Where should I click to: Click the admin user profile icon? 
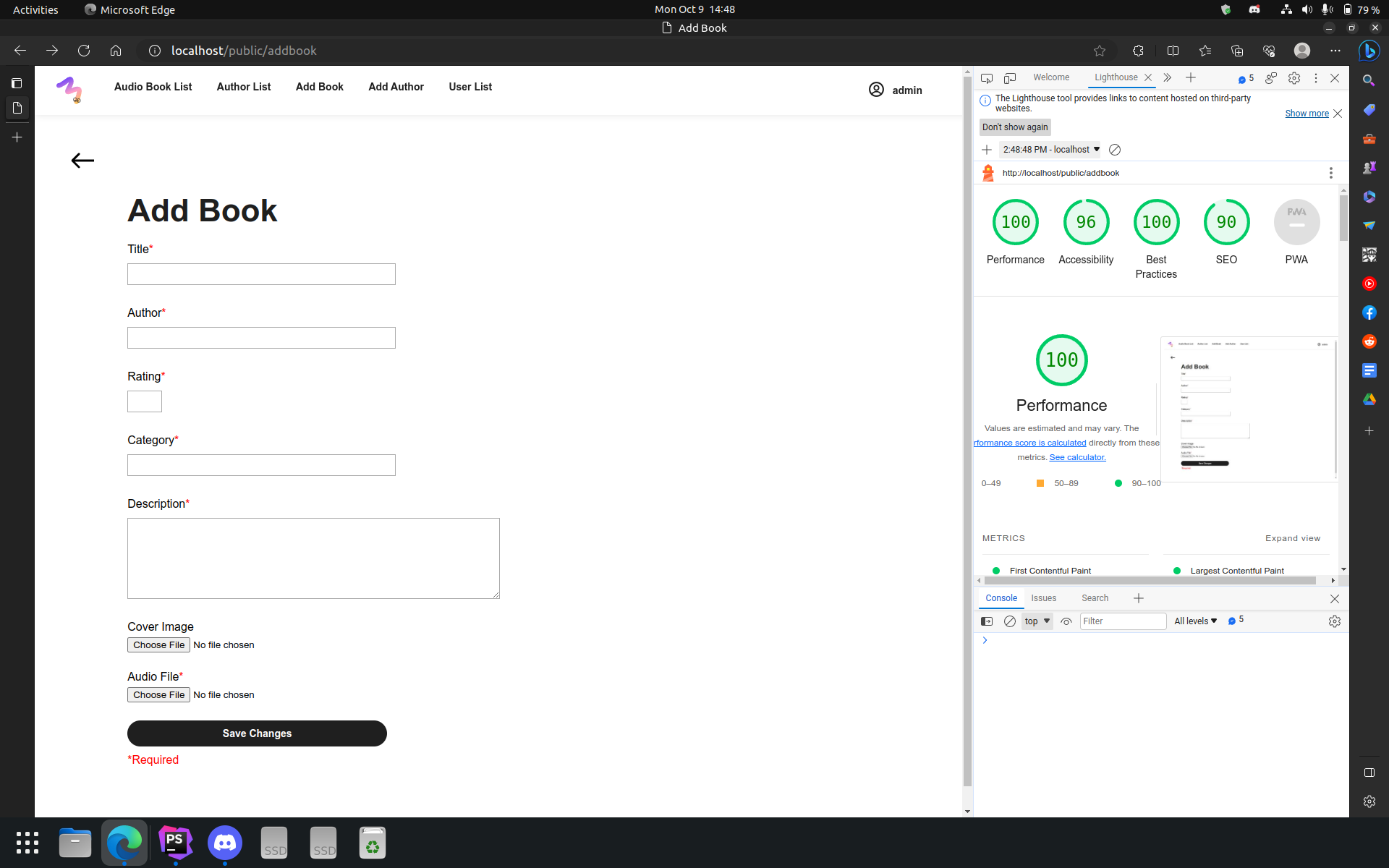(x=876, y=90)
